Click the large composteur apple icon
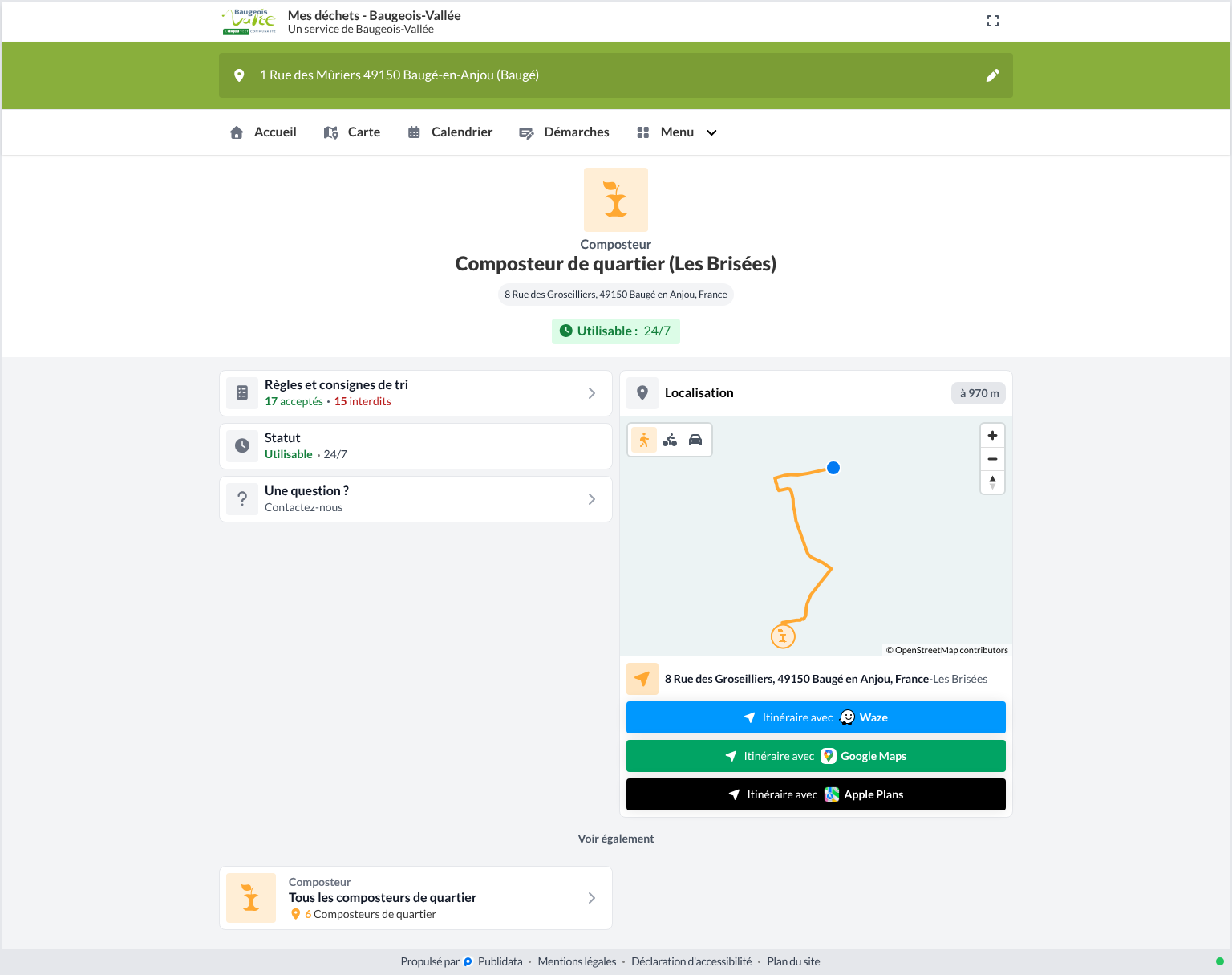The image size is (1232, 975). [616, 200]
